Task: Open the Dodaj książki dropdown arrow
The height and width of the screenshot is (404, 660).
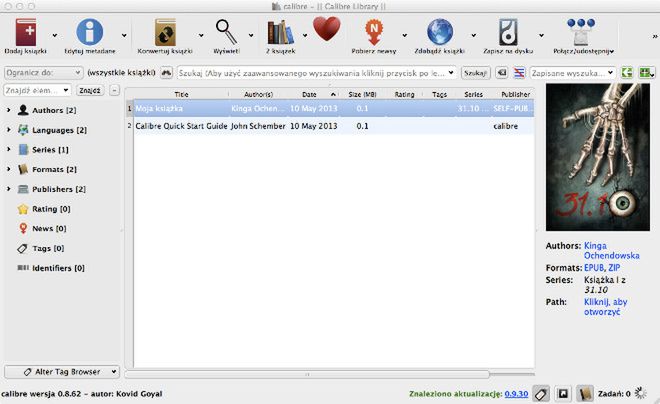Action: (55, 36)
